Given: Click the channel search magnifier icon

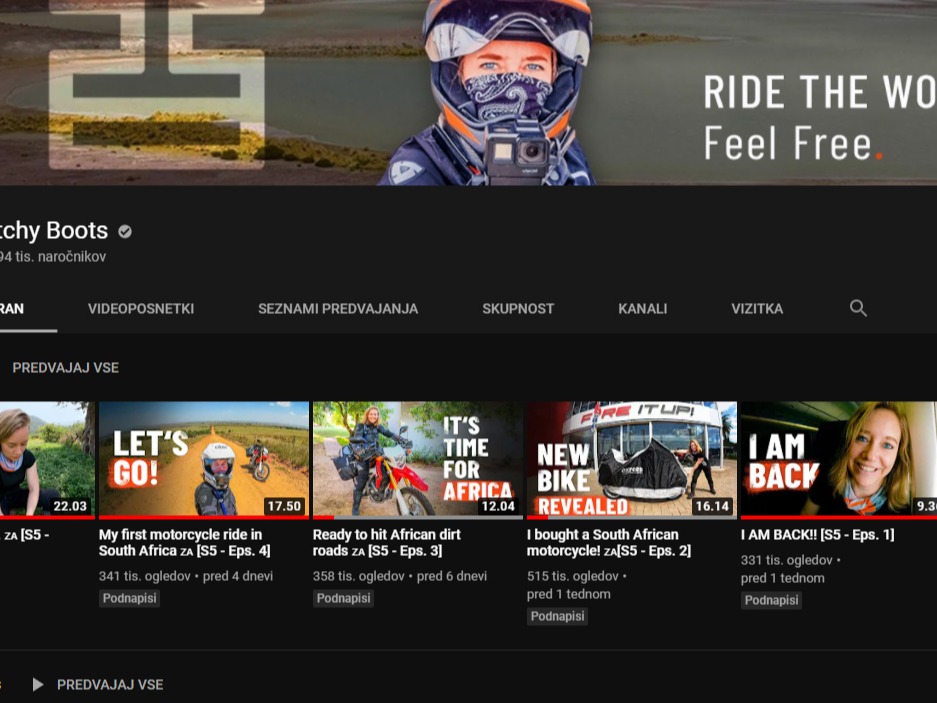Looking at the screenshot, I should (x=858, y=308).
